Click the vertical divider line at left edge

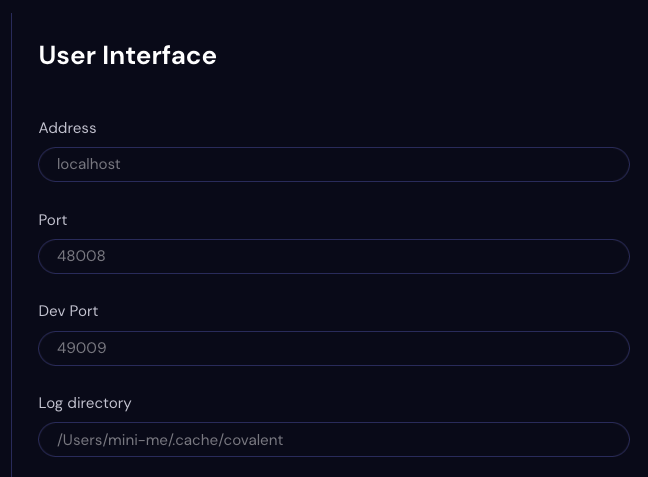(12, 245)
